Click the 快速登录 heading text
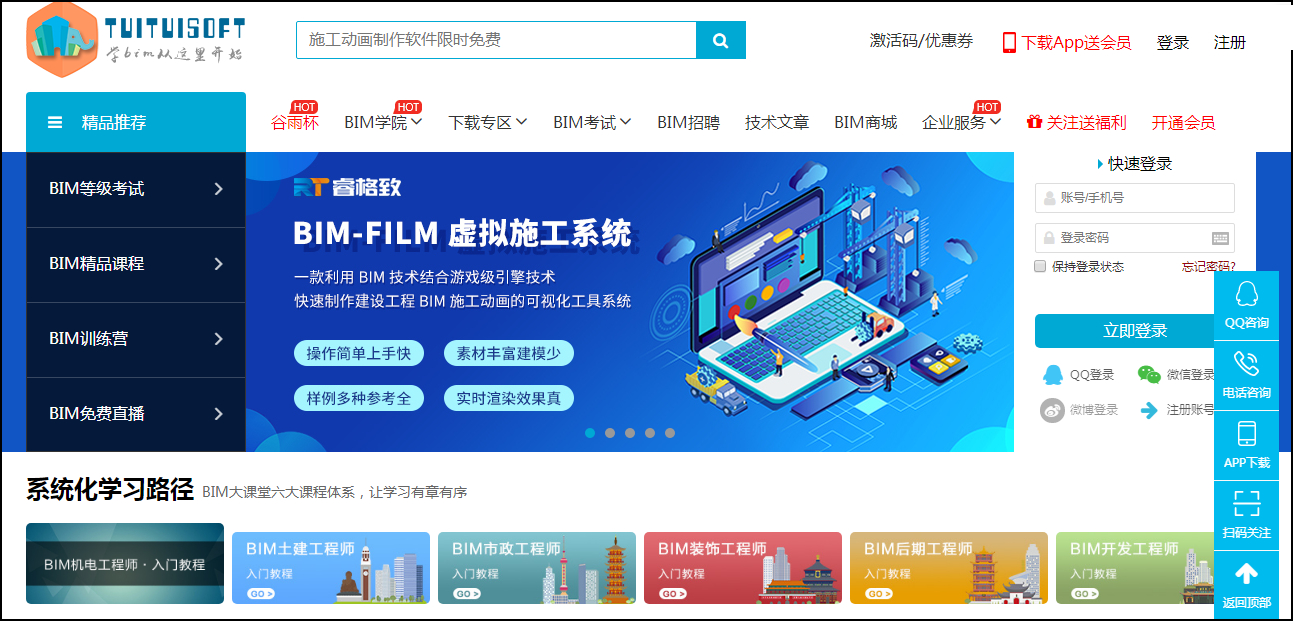1293x621 pixels. tap(1140, 164)
